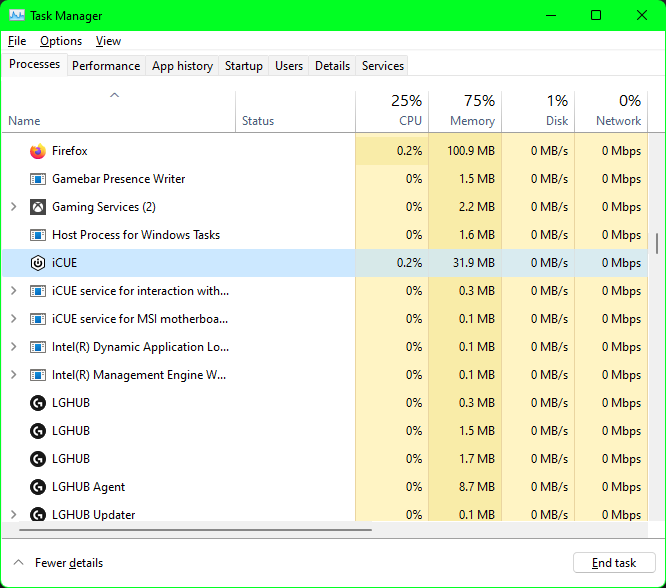Open the Options menu
The image size is (666, 588).
coord(61,41)
